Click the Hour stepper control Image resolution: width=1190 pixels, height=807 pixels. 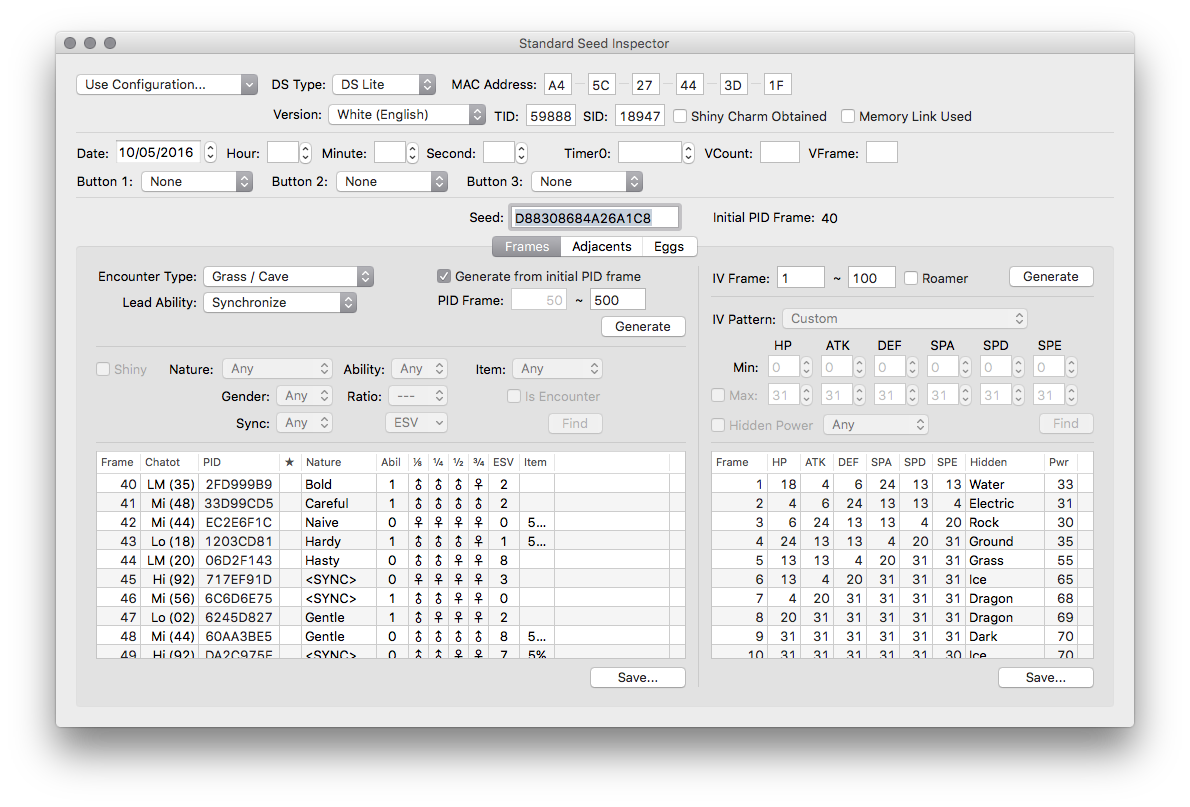[306, 153]
